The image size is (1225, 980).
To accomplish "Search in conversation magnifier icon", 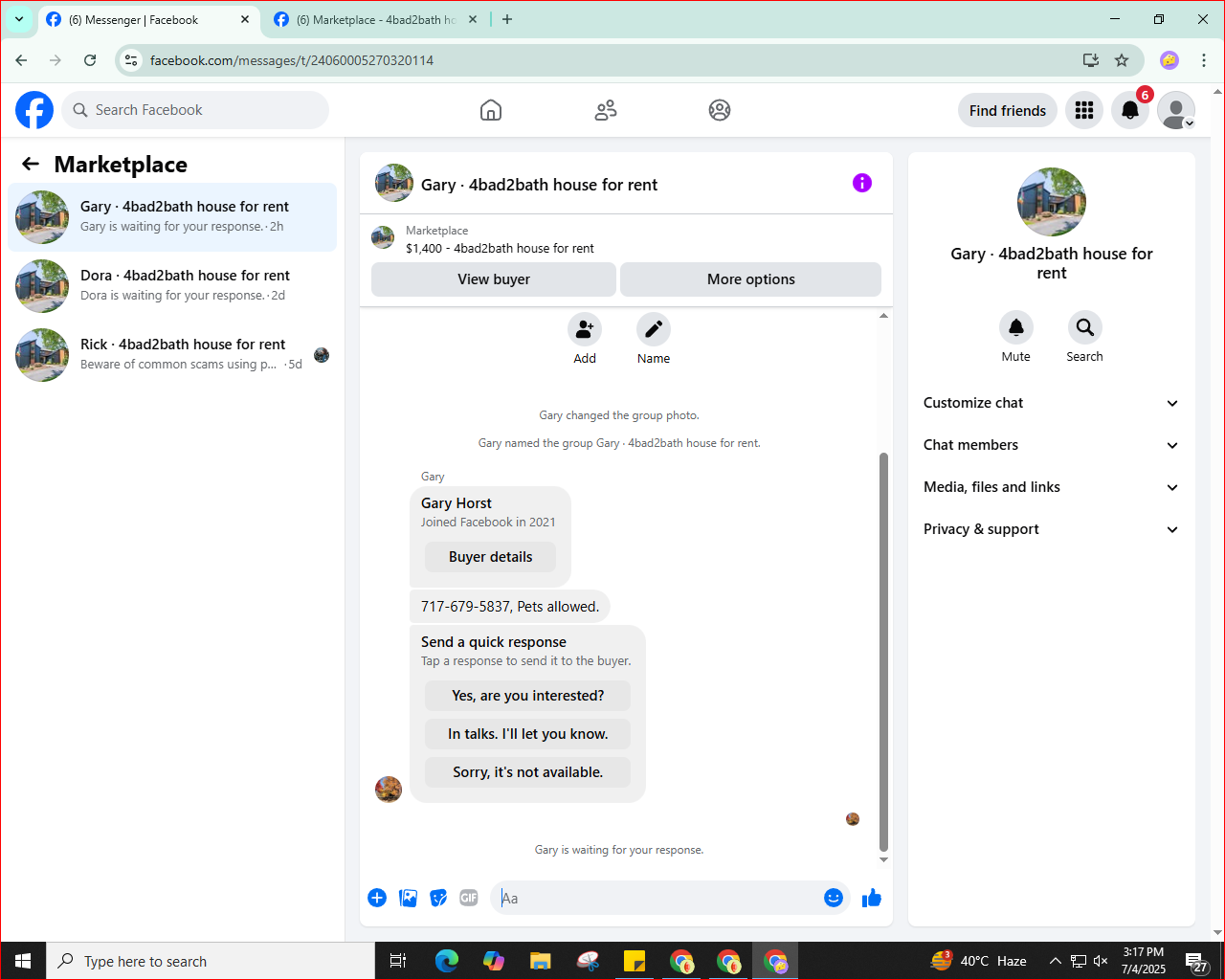I will [x=1085, y=327].
